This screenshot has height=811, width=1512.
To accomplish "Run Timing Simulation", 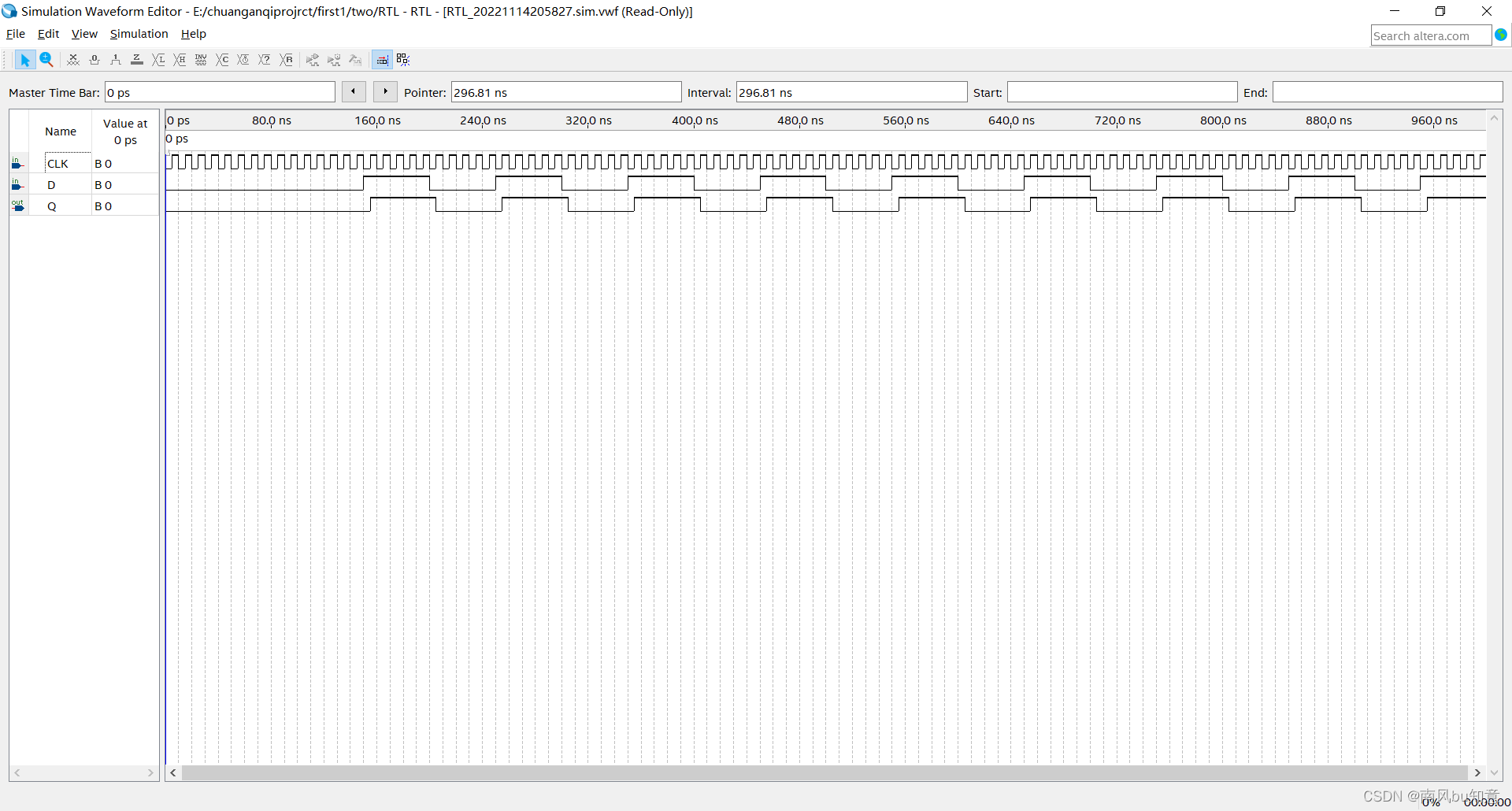I will point(334,60).
